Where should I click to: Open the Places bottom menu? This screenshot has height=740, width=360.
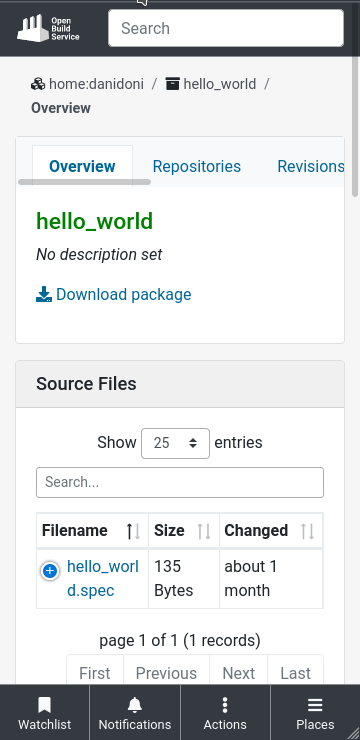[315, 713]
